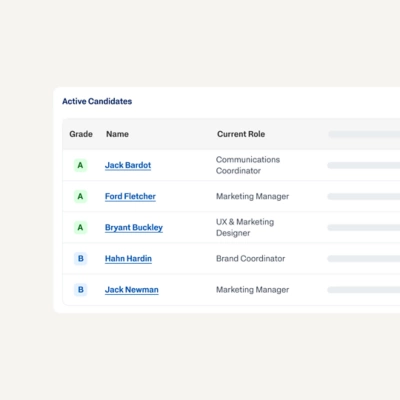Click the Active Candidates heading
Viewport: 400px width, 400px height.
97,101
